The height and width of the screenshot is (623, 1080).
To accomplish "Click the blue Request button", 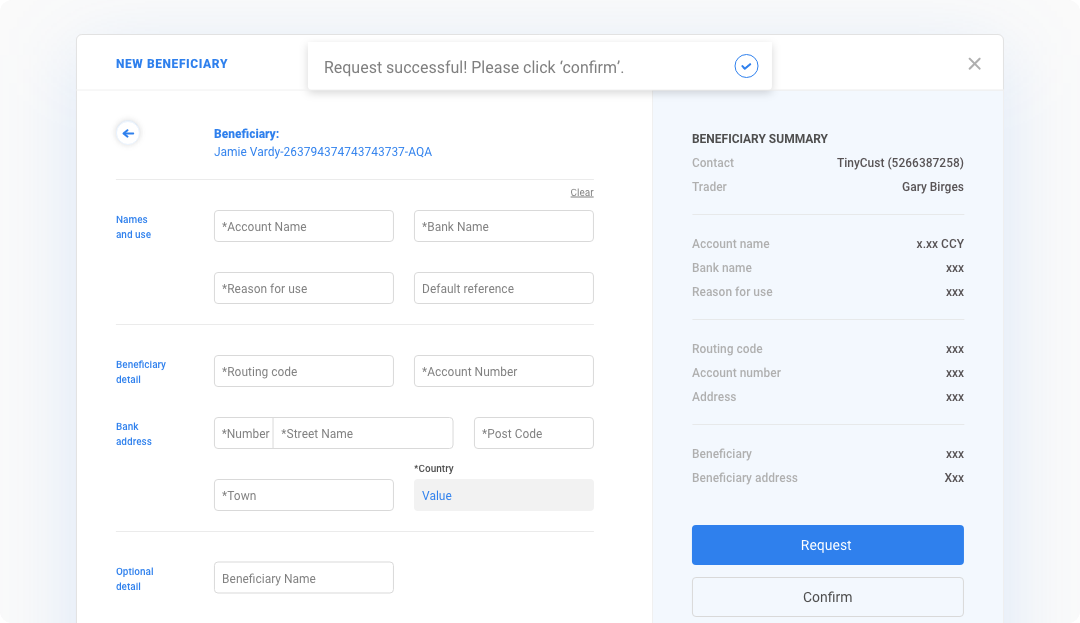I will coord(827,545).
